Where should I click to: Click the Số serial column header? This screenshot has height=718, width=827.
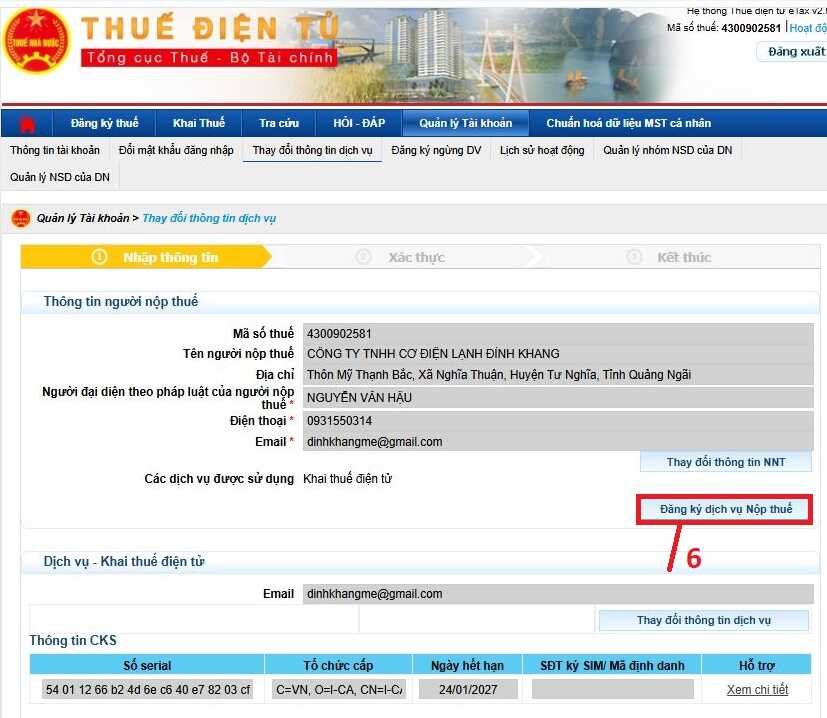(147, 665)
